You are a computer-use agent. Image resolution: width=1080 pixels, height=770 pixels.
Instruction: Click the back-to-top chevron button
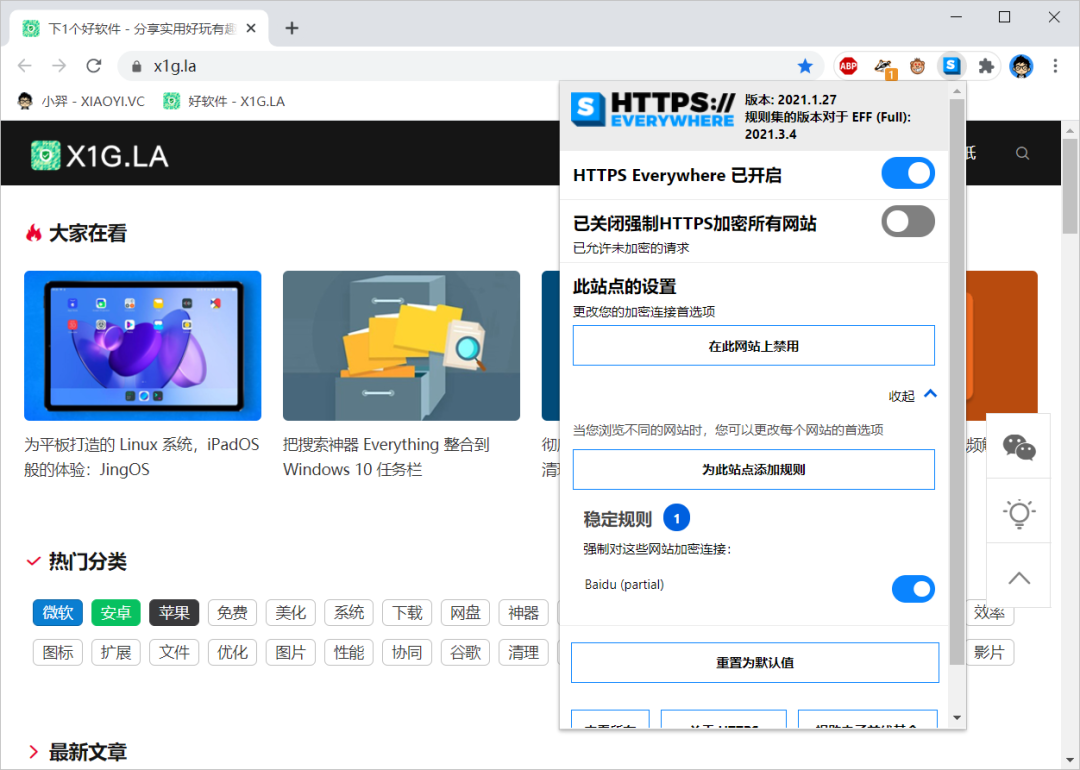coord(1018,578)
